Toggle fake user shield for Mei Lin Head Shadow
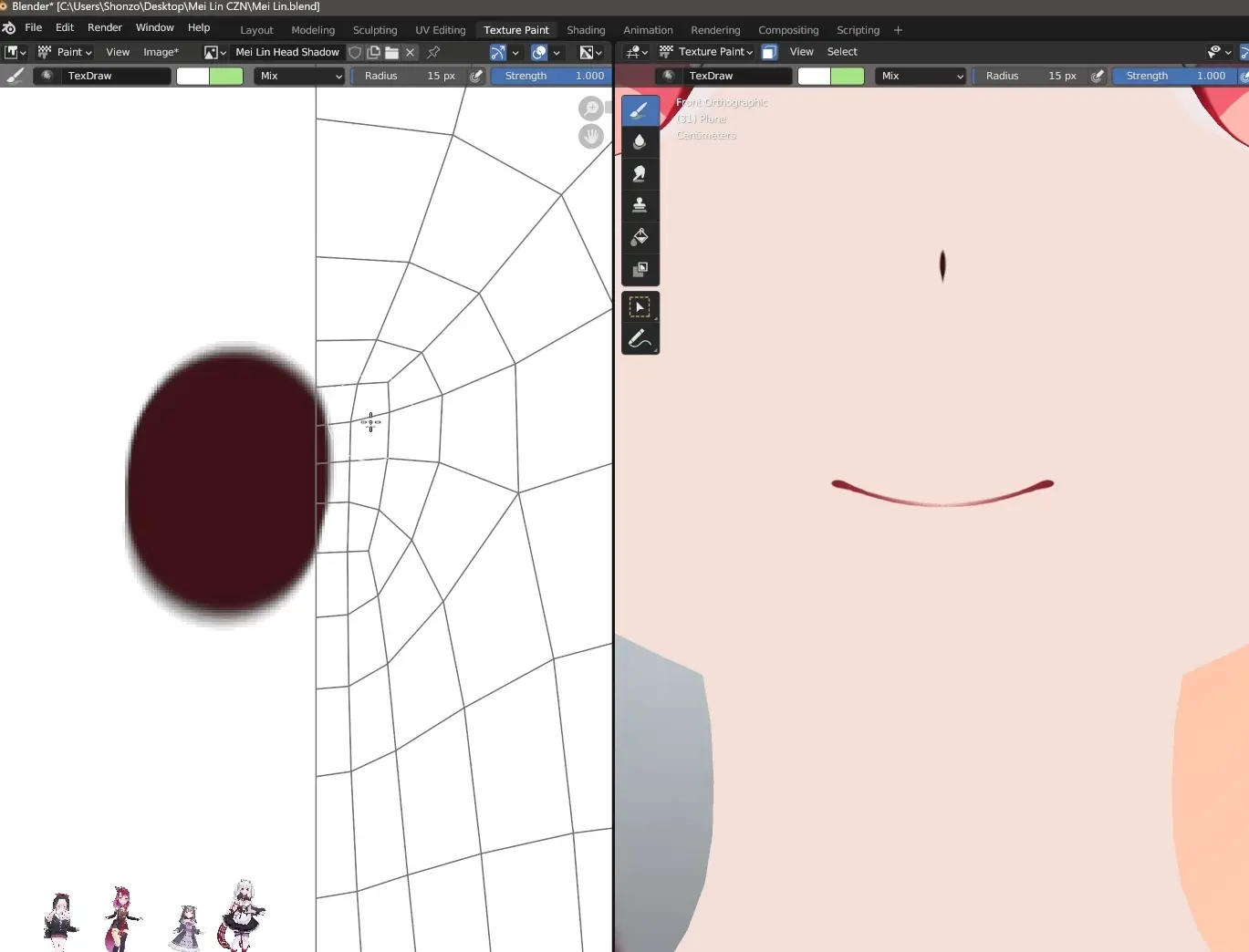 [x=355, y=53]
